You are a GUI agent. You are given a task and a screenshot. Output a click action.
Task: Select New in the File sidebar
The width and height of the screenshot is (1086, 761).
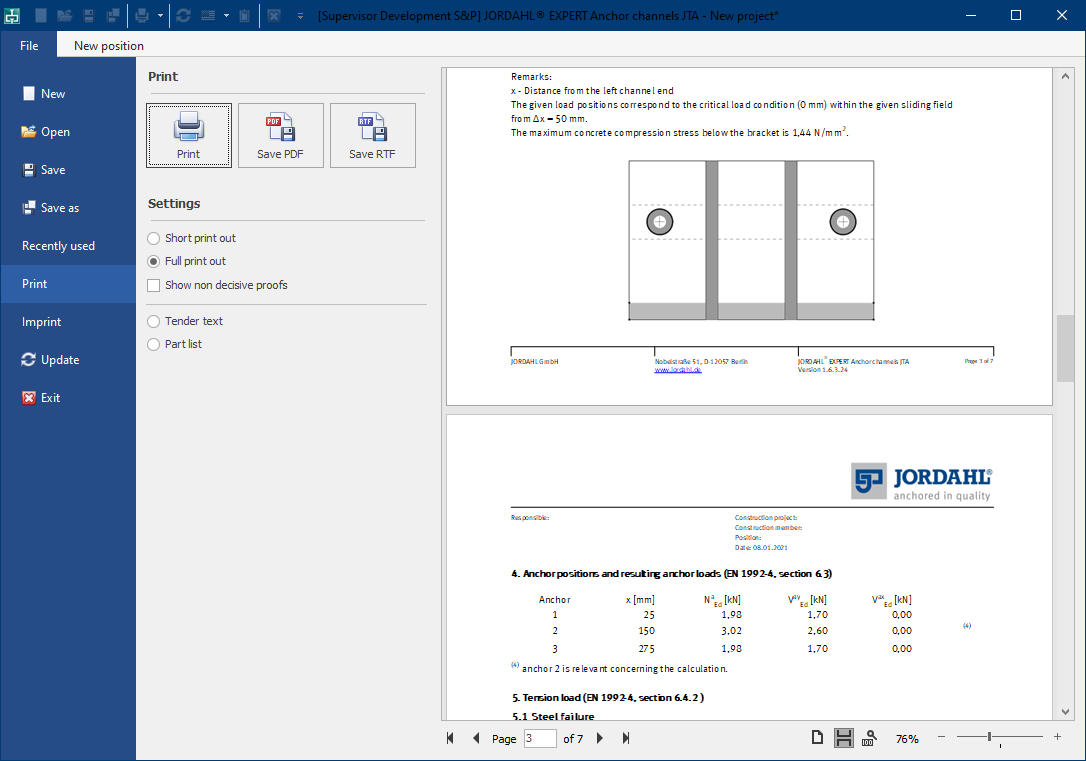tap(68, 93)
